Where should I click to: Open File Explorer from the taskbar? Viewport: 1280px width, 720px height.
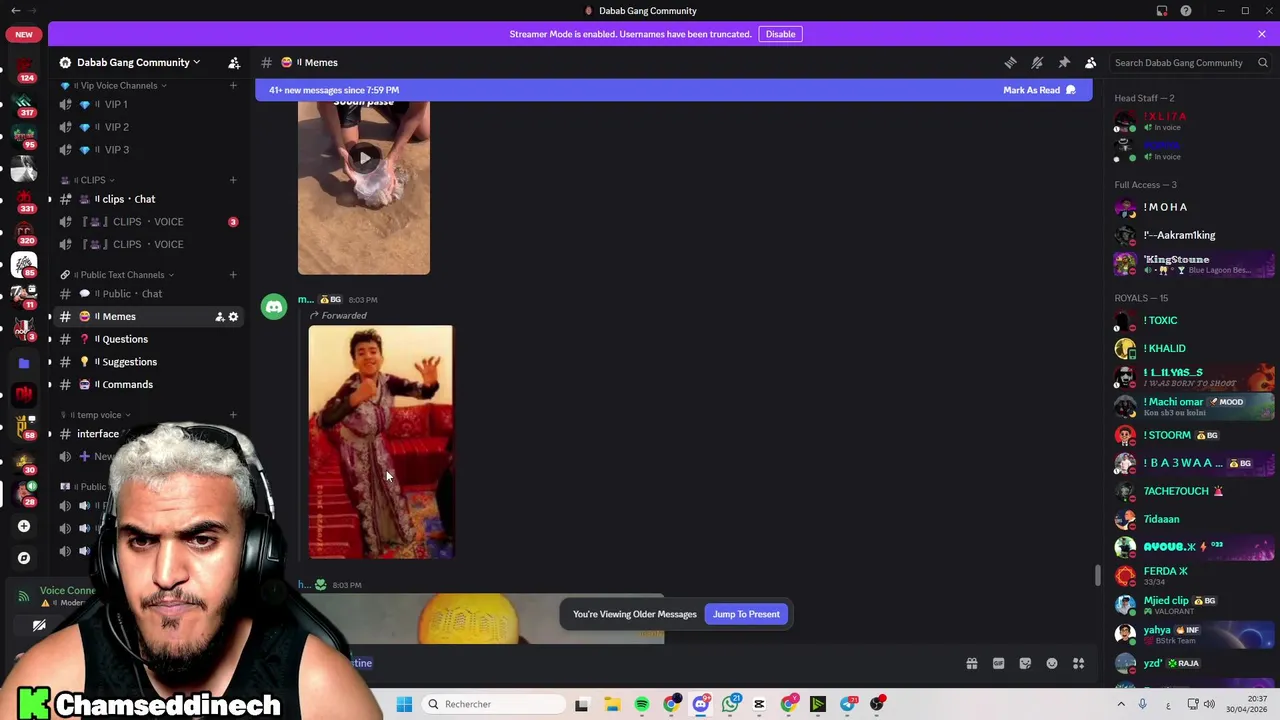612,704
